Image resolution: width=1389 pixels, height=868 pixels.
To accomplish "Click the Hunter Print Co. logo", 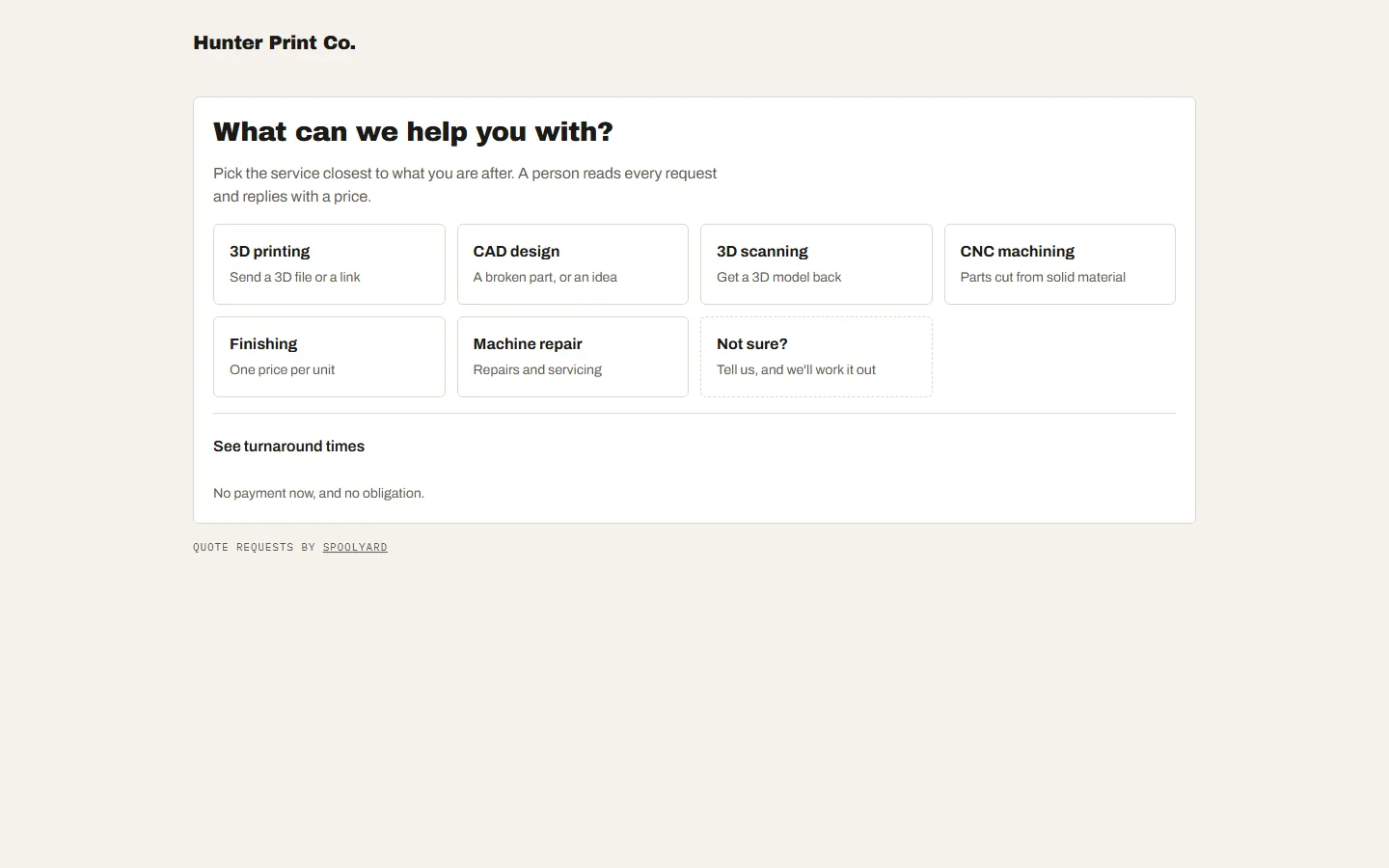I will [x=274, y=42].
